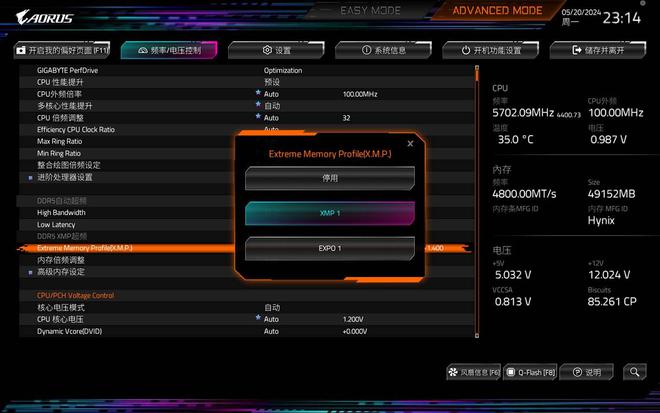
Task: Click the star beside CPU外频倍率 Auto
Action: tap(258, 92)
